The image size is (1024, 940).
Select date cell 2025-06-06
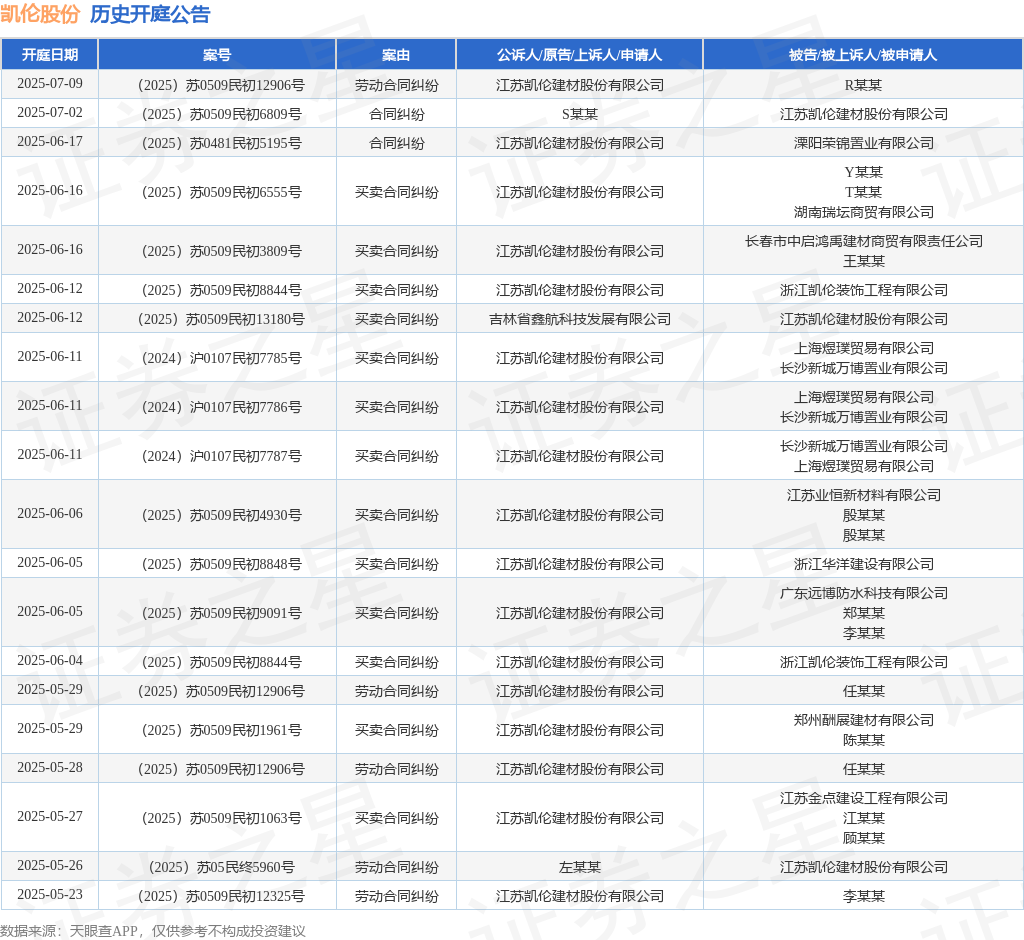pyautogui.click(x=50, y=513)
